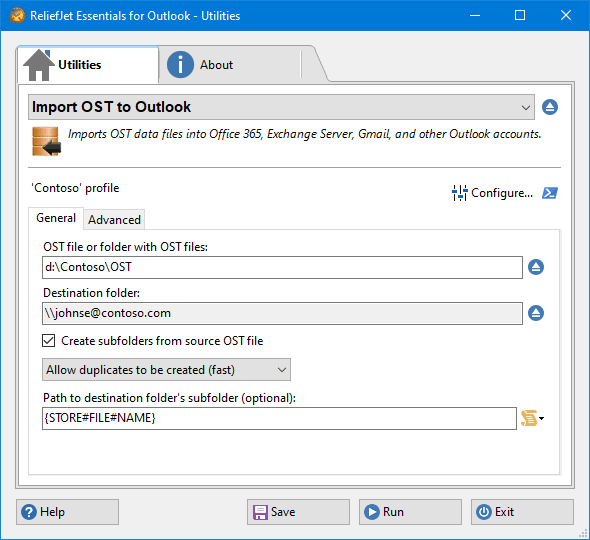Click the subfolder path input field
The height and width of the screenshot is (540, 590).
point(279,418)
